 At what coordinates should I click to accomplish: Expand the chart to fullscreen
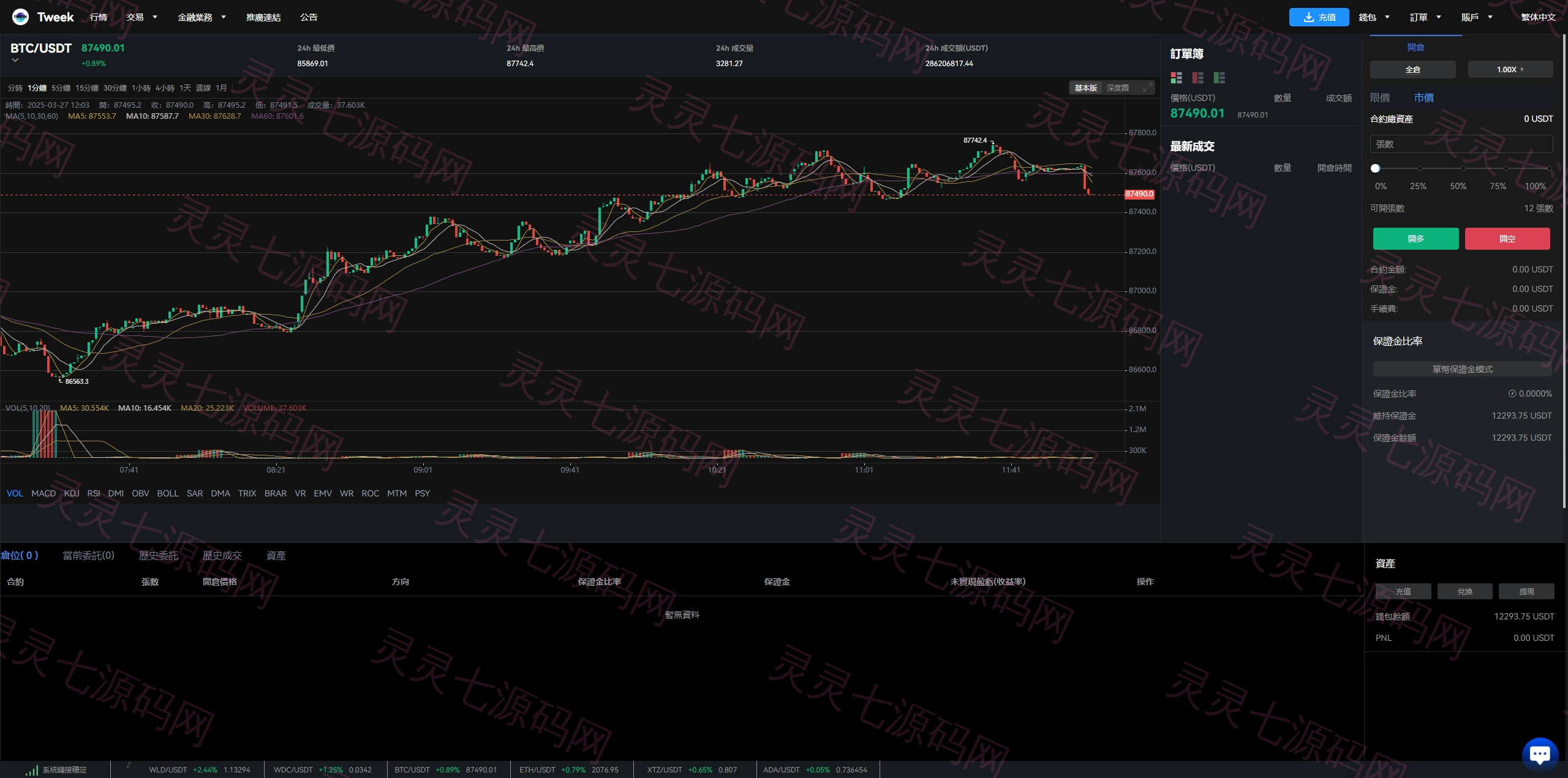point(1147,88)
